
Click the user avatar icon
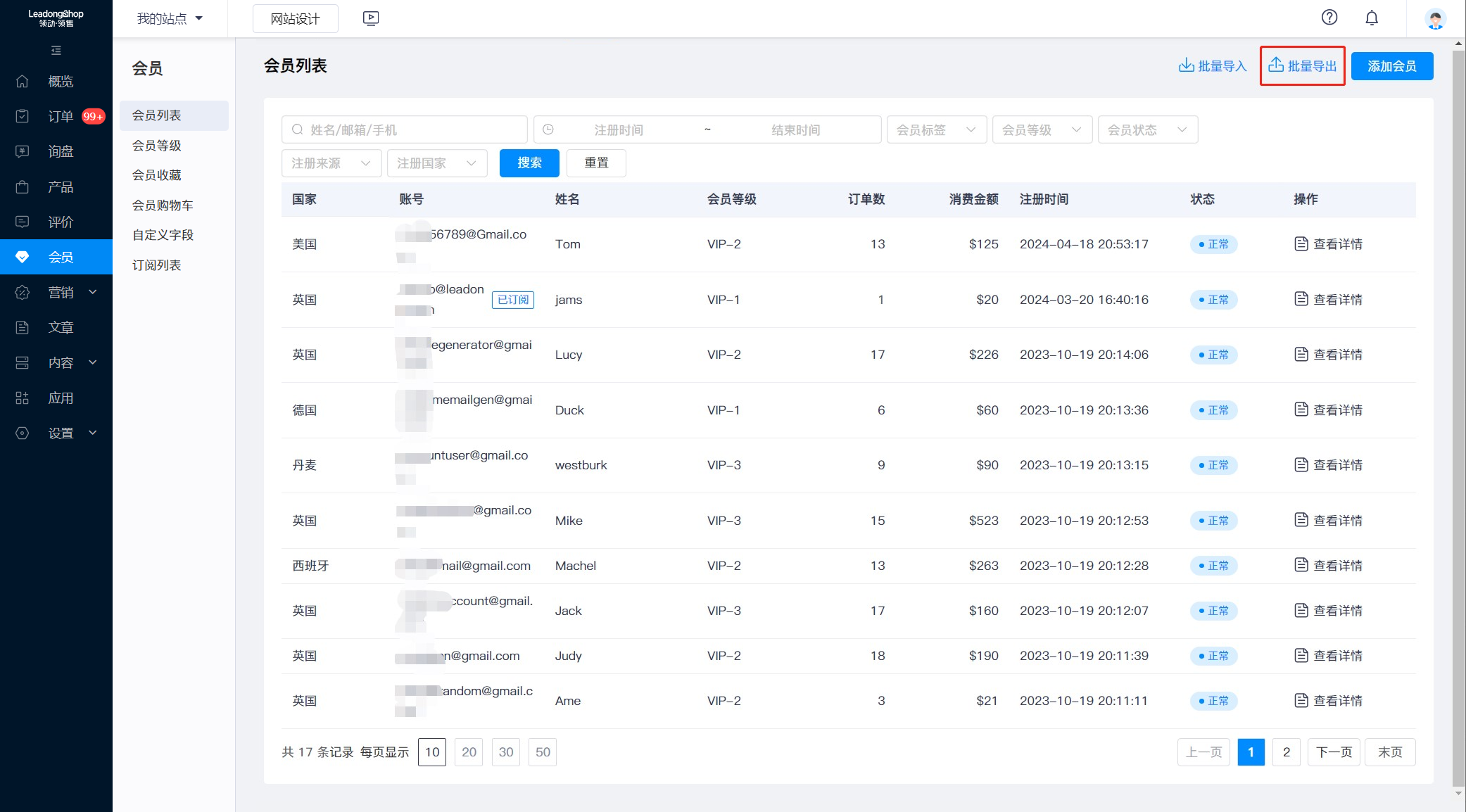(x=1434, y=18)
